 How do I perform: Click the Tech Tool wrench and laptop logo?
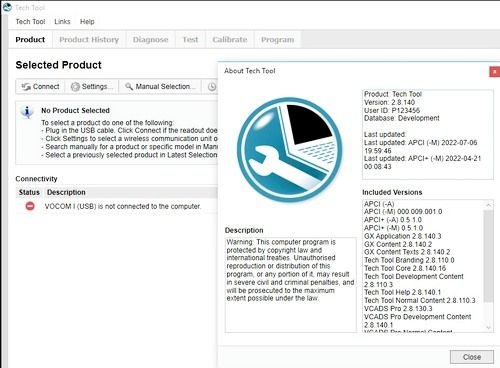coord(290,149)
